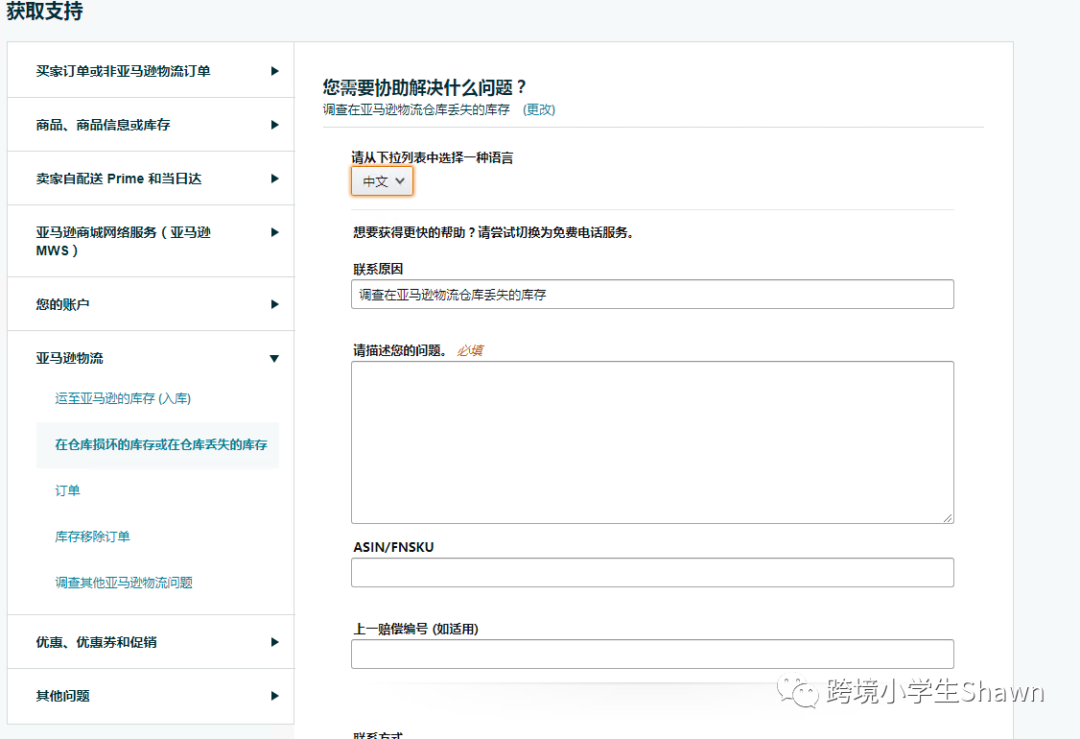Open 优惠、优惠券和促销 menu item
Screen dimensions: 1080x739
[x=96, y=642]
